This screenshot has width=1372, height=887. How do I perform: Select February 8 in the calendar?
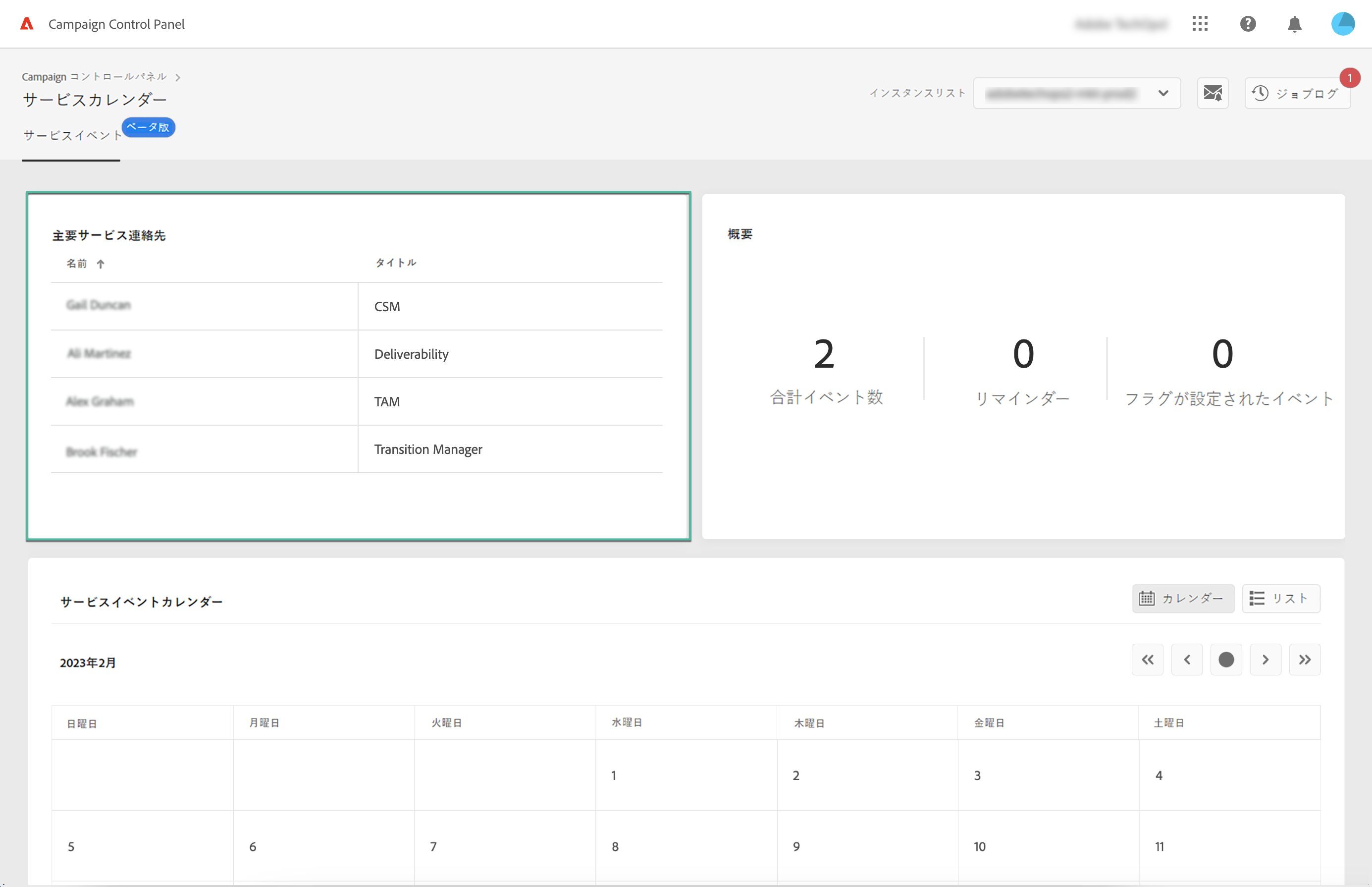coord(616,846)
